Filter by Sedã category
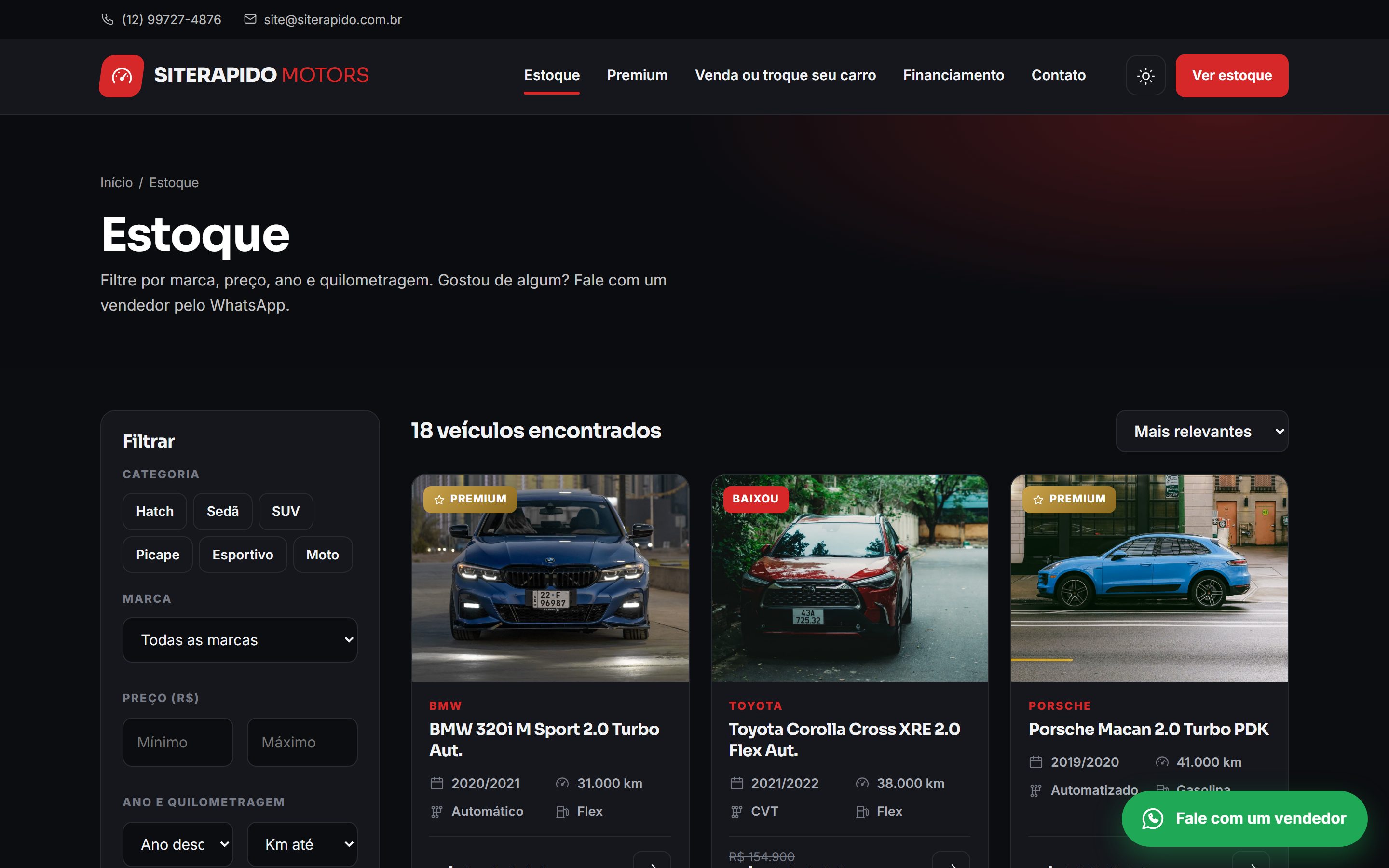 (x=223, y=512)
